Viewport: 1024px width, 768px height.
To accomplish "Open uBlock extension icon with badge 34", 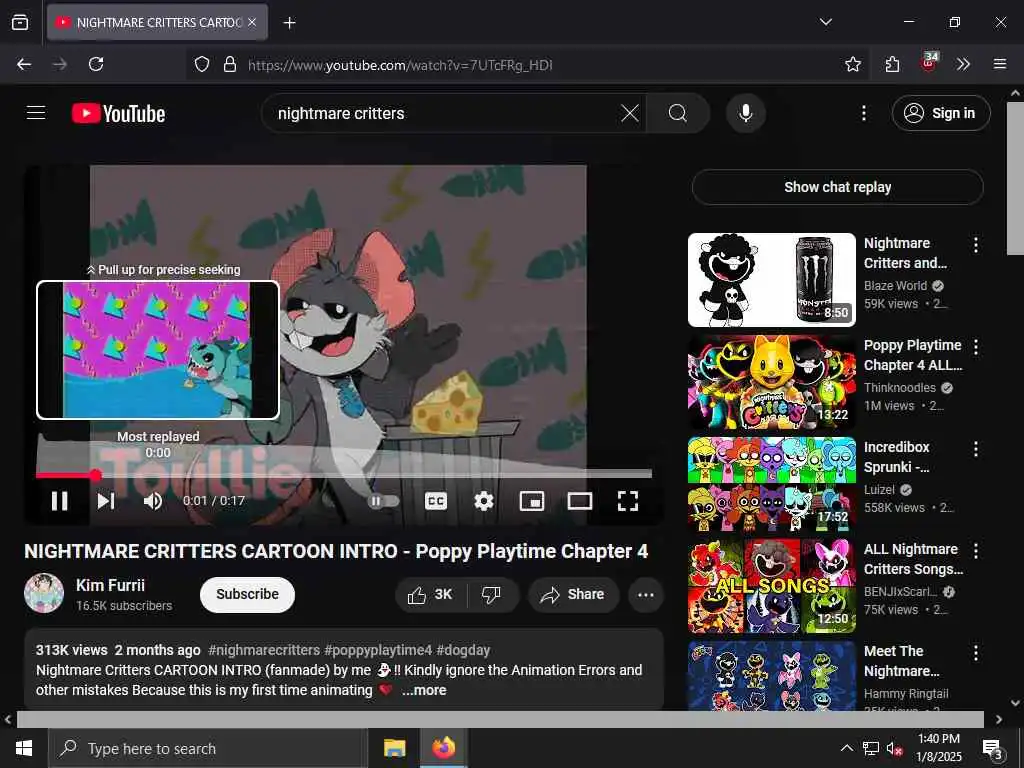I will [x=929, y=63].
